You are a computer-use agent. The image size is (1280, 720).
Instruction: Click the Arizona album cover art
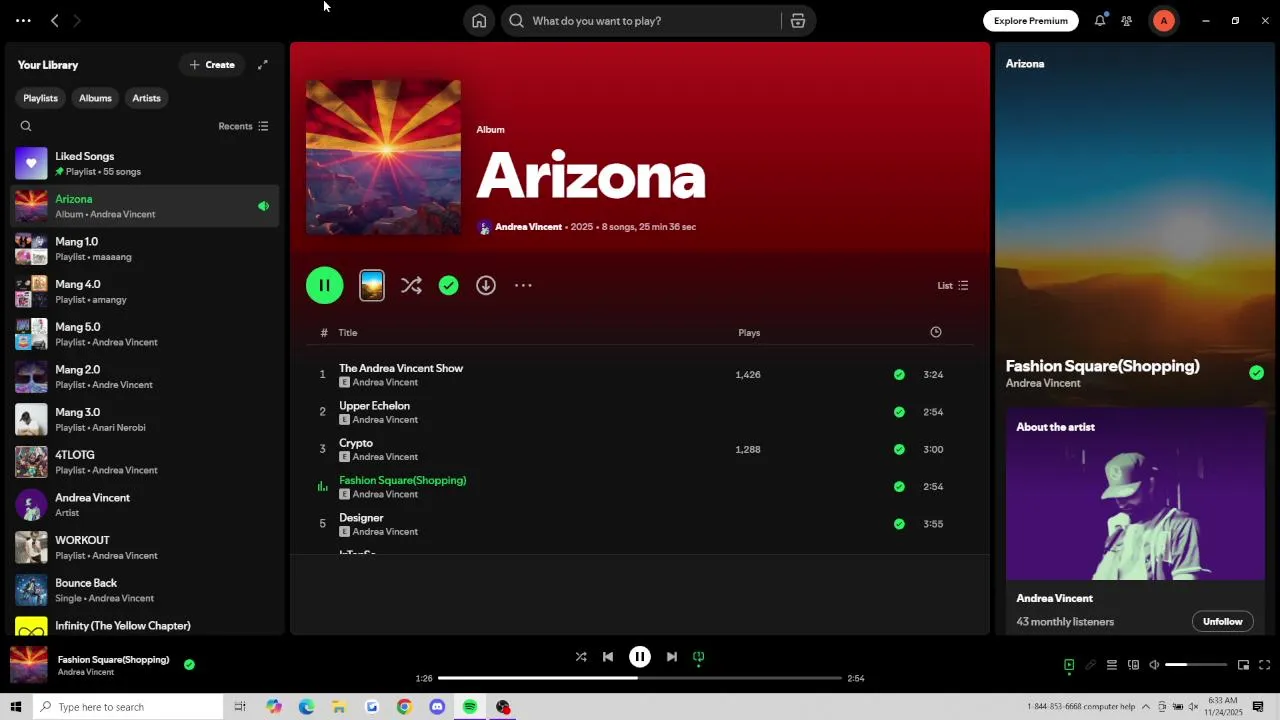point(383,157)
